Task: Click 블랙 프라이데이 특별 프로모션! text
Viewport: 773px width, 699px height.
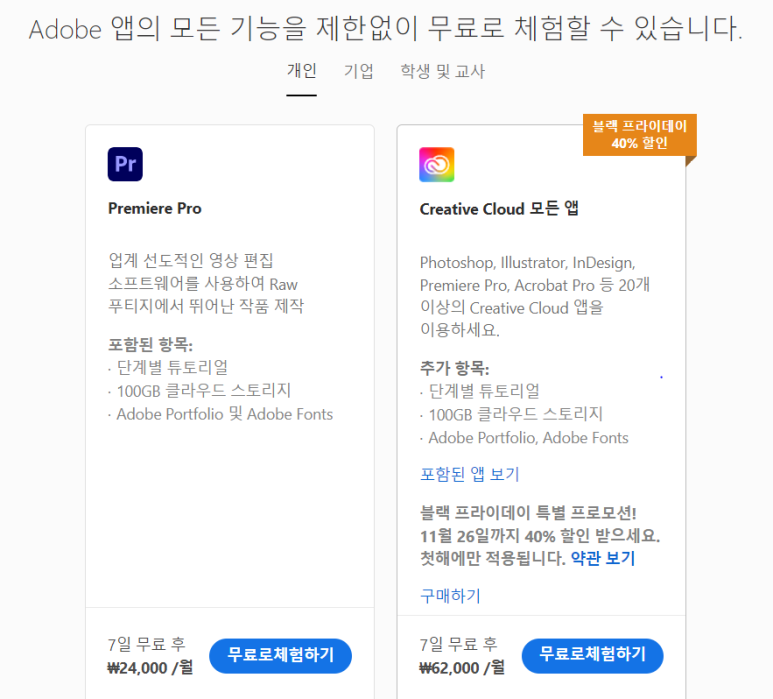Action: (528, 513)
